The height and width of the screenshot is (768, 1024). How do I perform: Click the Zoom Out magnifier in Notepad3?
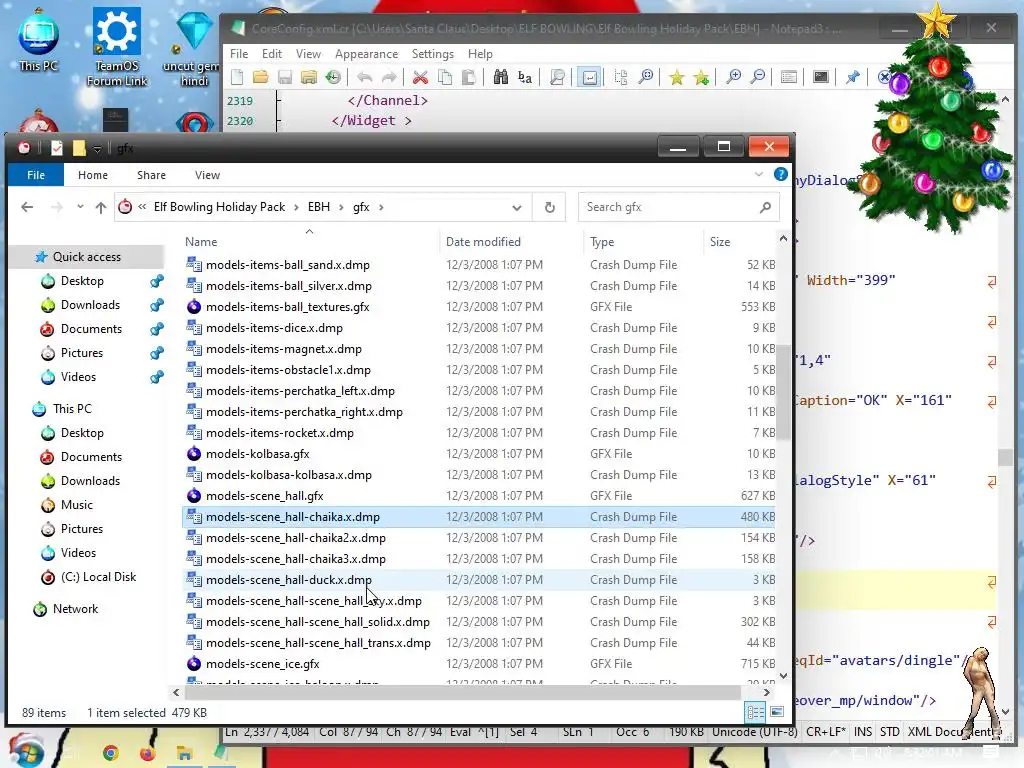(x=758, y=78)
